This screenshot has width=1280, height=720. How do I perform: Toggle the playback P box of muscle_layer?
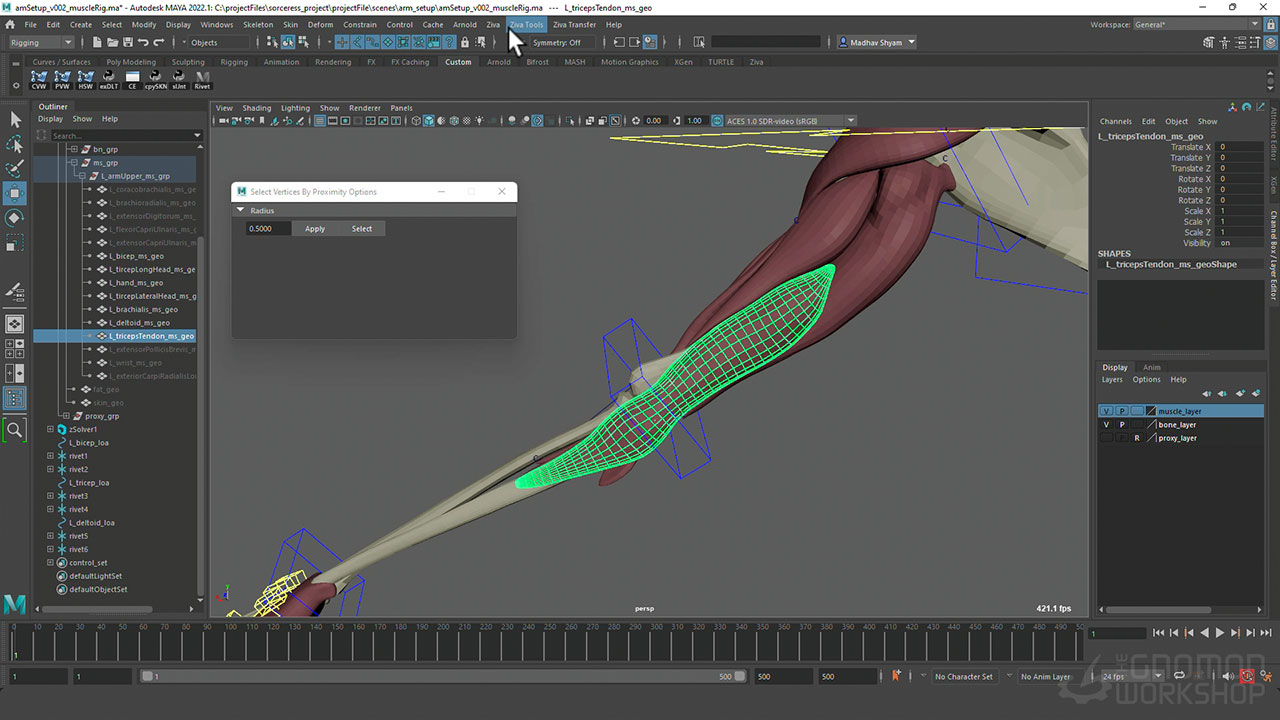tap(1121, 411)
